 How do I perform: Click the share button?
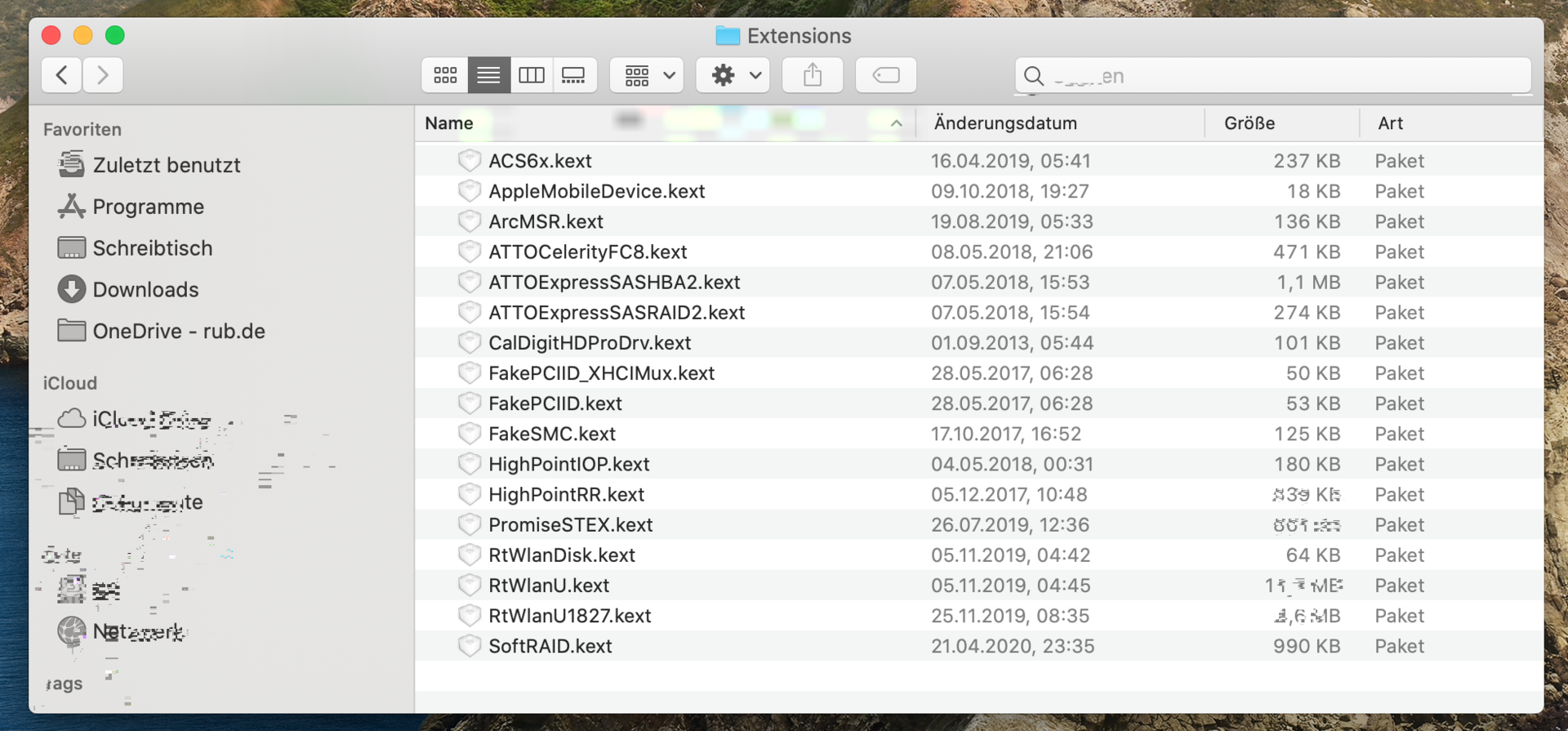[x=812, y=76]
